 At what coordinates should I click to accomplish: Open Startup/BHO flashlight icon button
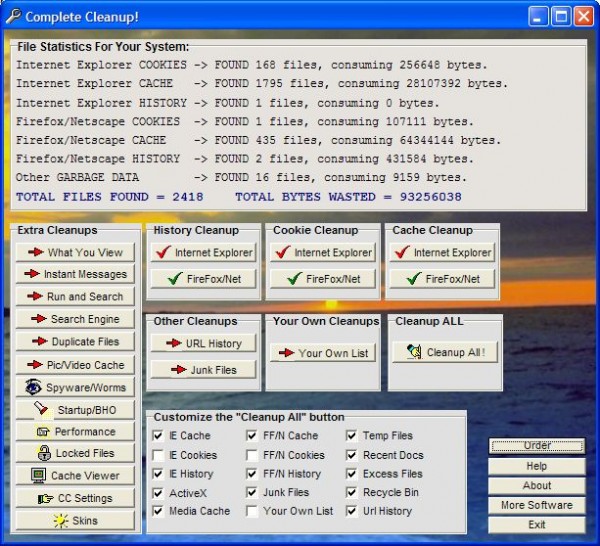click(x=75, y=409)
